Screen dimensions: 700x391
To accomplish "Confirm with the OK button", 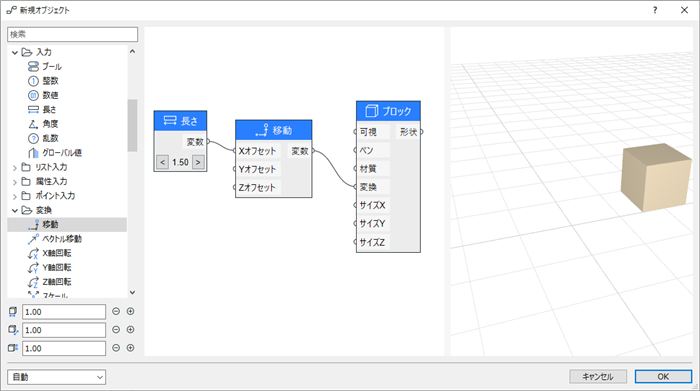I will click(x=663, y=377).
